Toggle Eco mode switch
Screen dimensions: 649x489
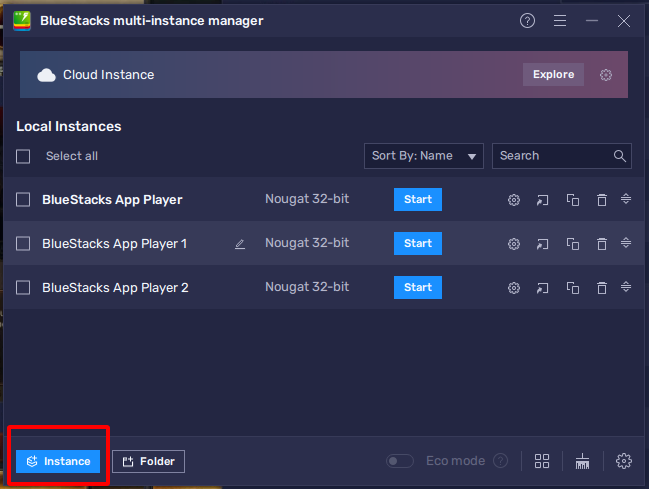(400, 461)
